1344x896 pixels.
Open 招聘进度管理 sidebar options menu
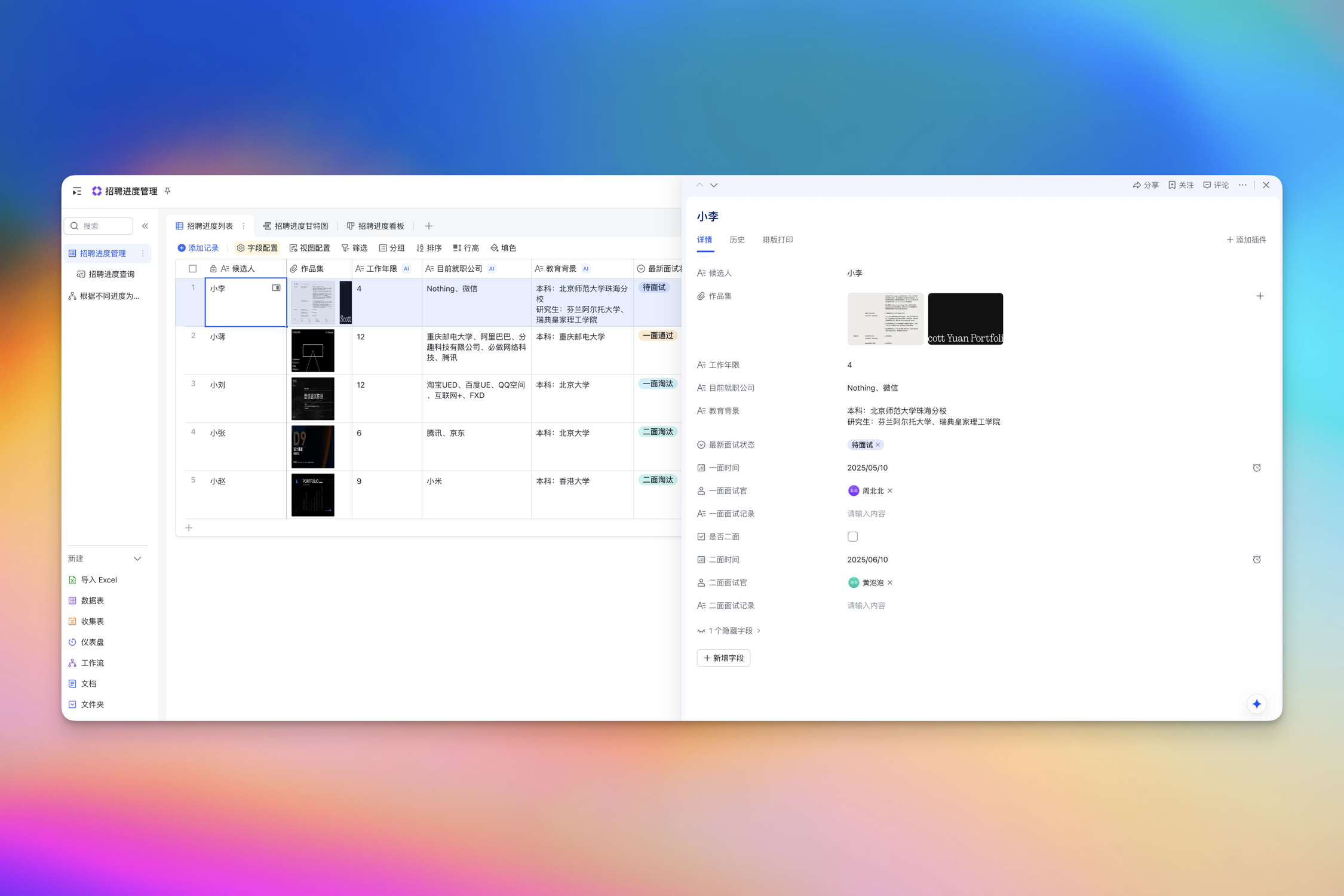pyautogui.click(x=143, y=253)
